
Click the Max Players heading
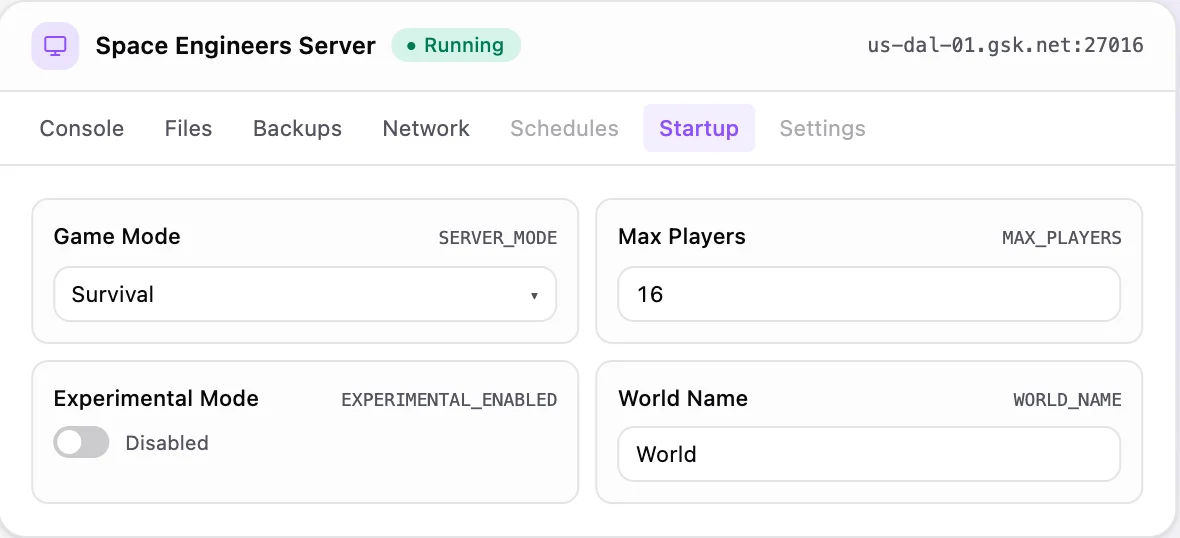point(682,237)
